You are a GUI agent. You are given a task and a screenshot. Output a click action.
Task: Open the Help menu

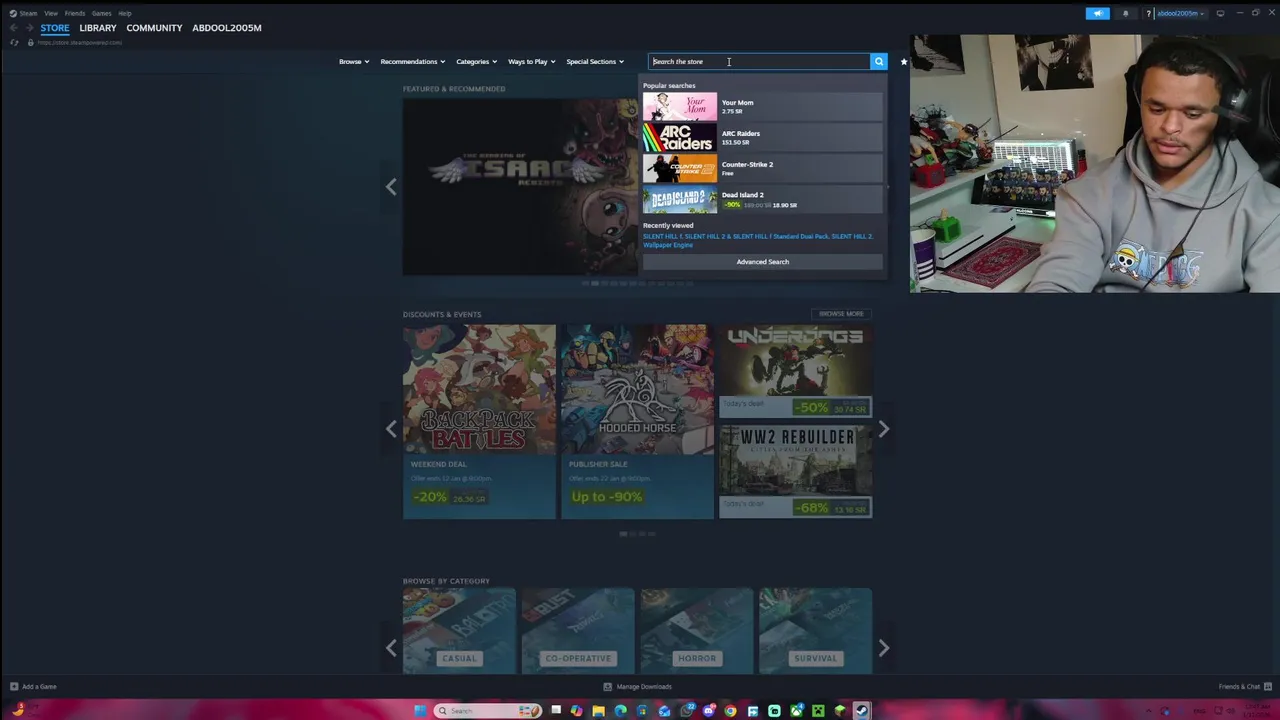coord(125,14)
